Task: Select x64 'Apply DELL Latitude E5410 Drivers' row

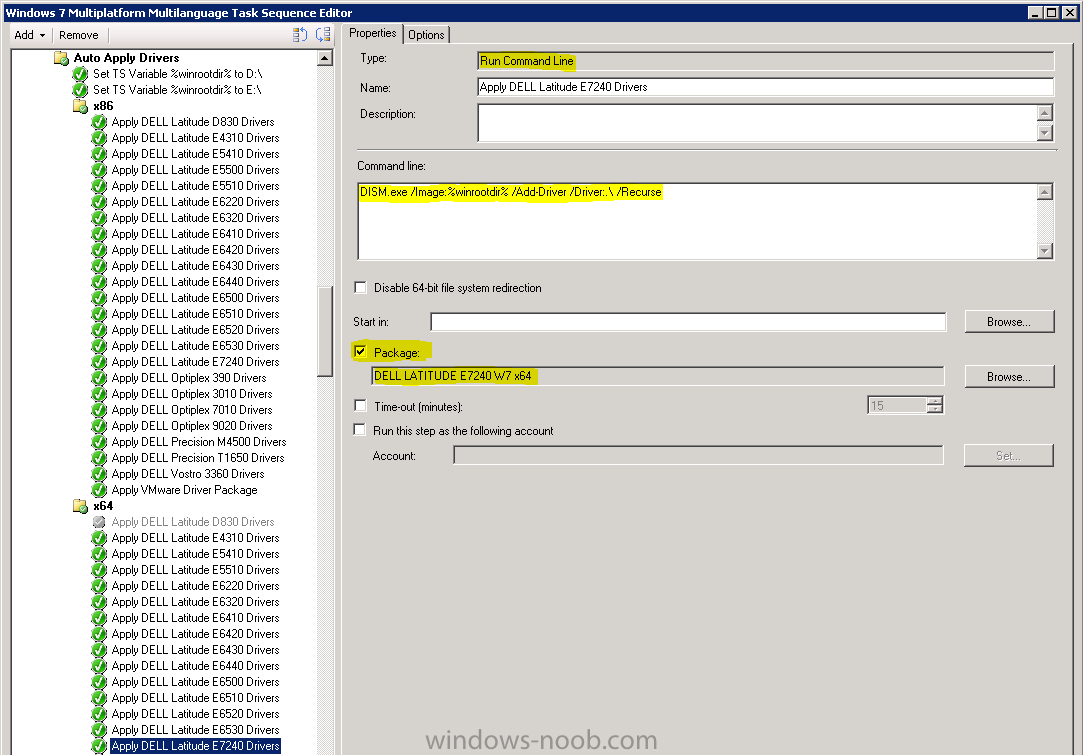Action: (x=195, y=554)
